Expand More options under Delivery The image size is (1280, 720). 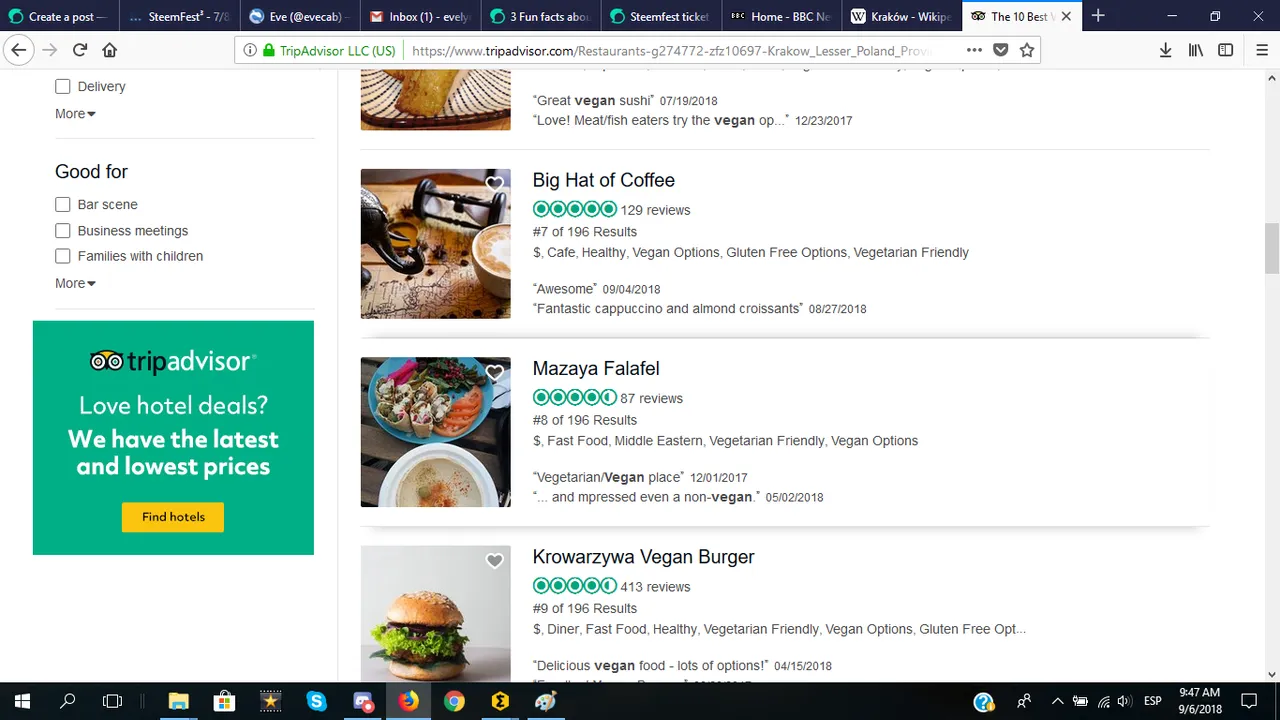[x=75, y=114]
